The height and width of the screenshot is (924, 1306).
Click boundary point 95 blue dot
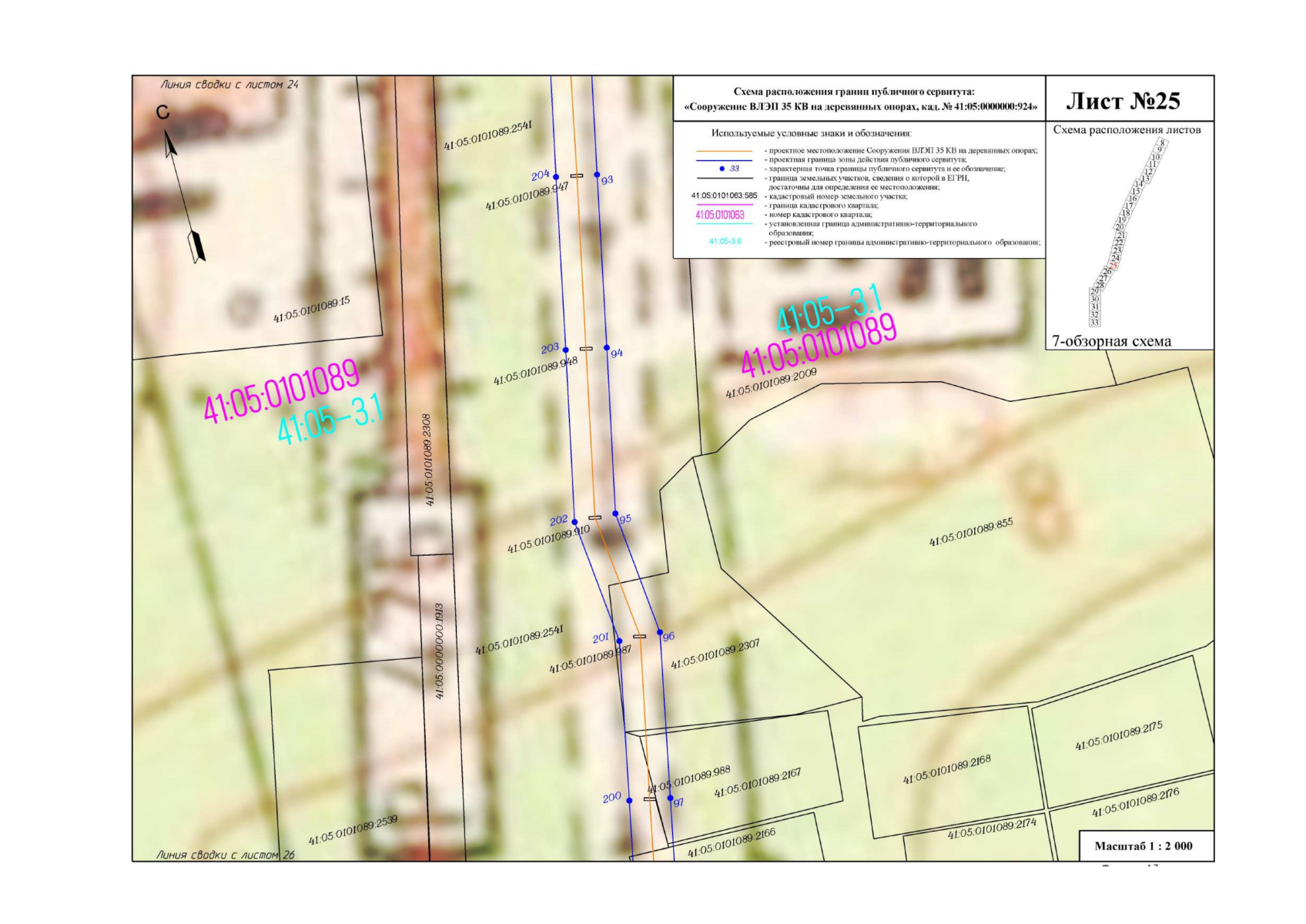(x=615, y=514)
